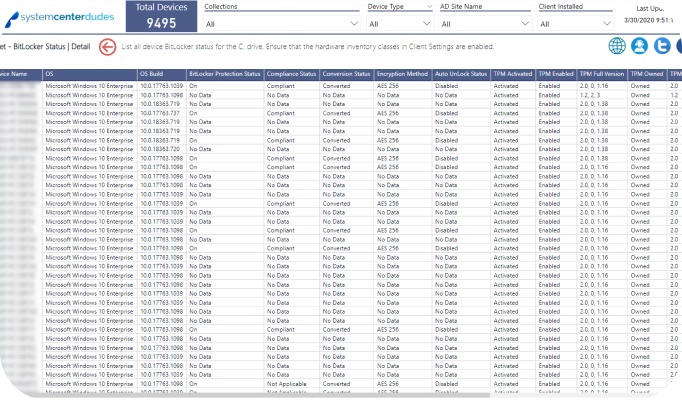Click the blue user profile icon
Viewport: 682px width, 400px height.
click(x=639, y=46)
